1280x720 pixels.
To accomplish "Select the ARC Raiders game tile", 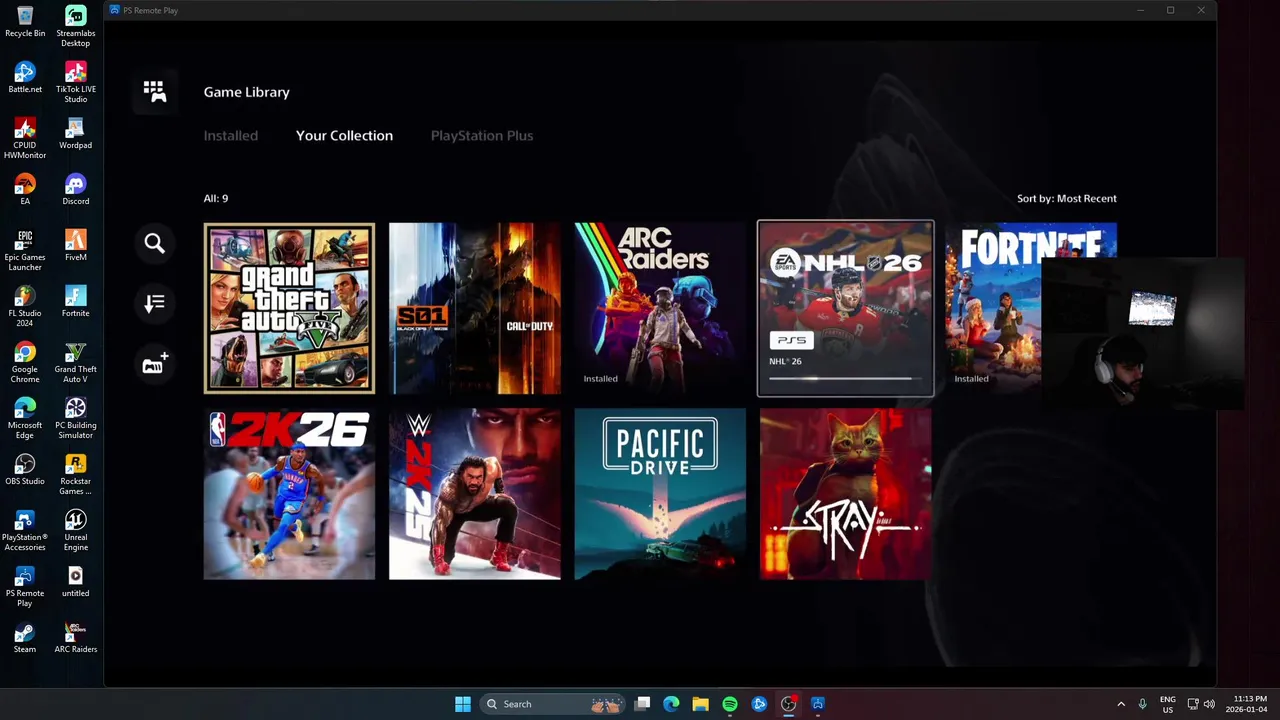I will [660, 308].
